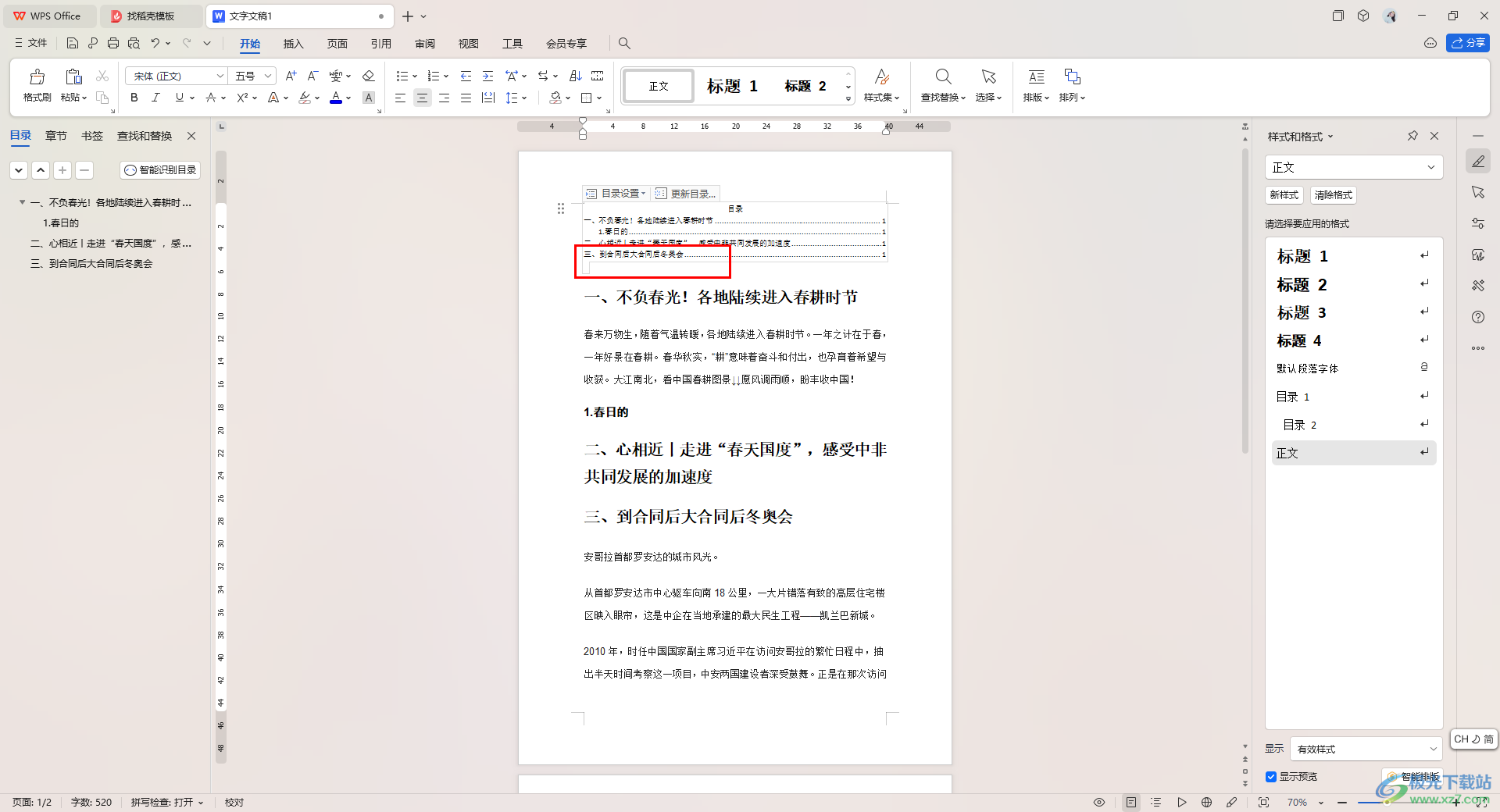
Task: Open current style dropdown showing 正文
Action: click(x=1354, y=167)
